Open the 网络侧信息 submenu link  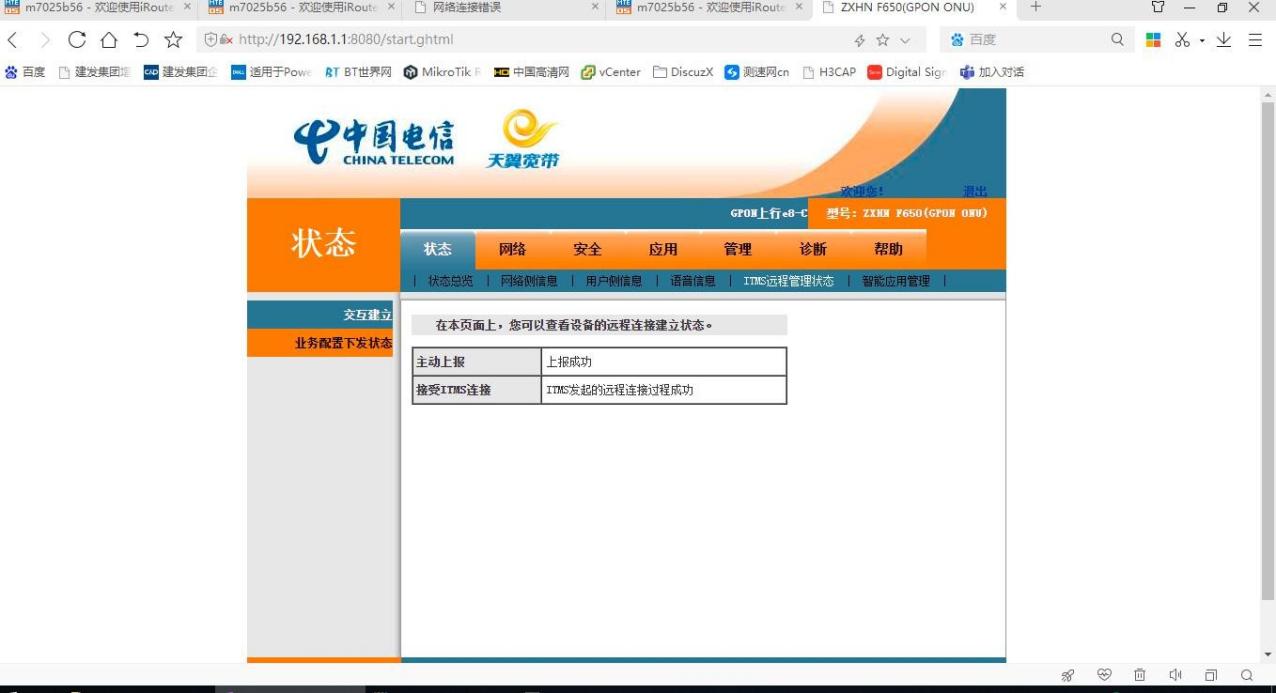tap(529, 281)
